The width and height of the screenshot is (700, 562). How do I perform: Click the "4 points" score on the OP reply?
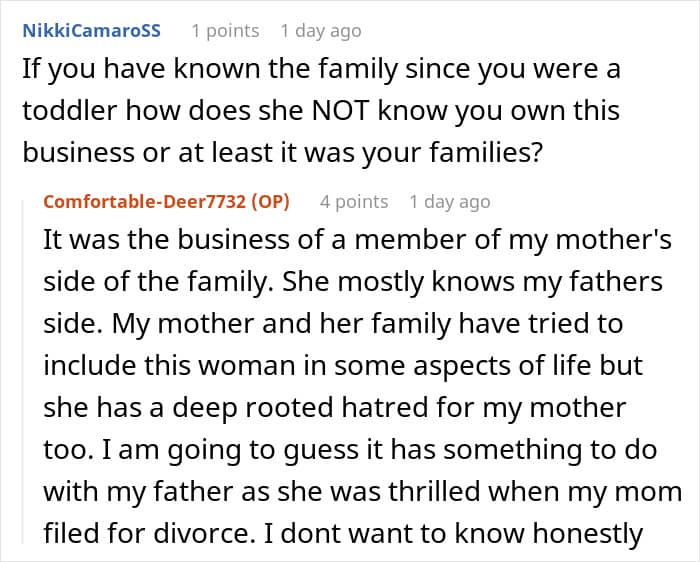[x=353, y=201]
